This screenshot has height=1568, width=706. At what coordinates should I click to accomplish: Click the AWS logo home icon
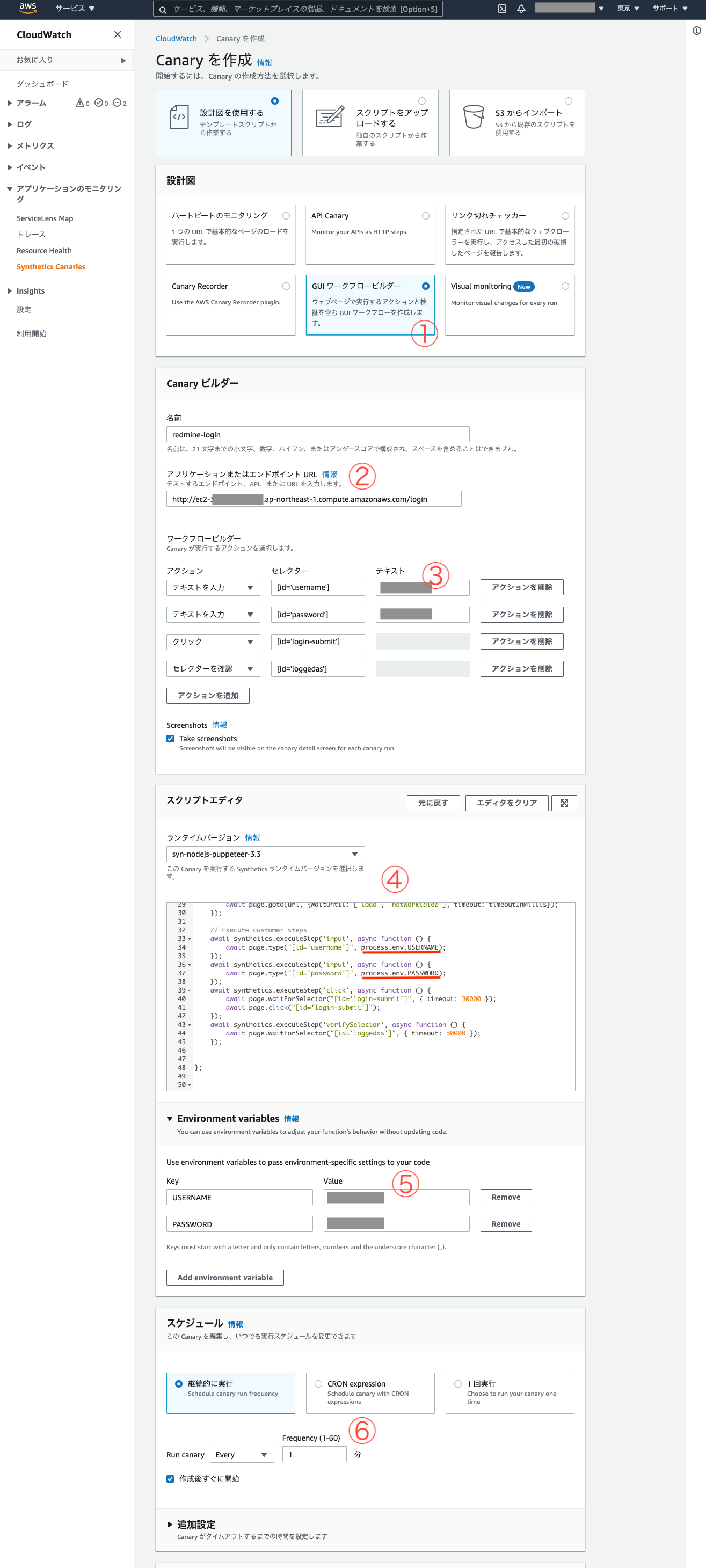click(x=27, y=9)
